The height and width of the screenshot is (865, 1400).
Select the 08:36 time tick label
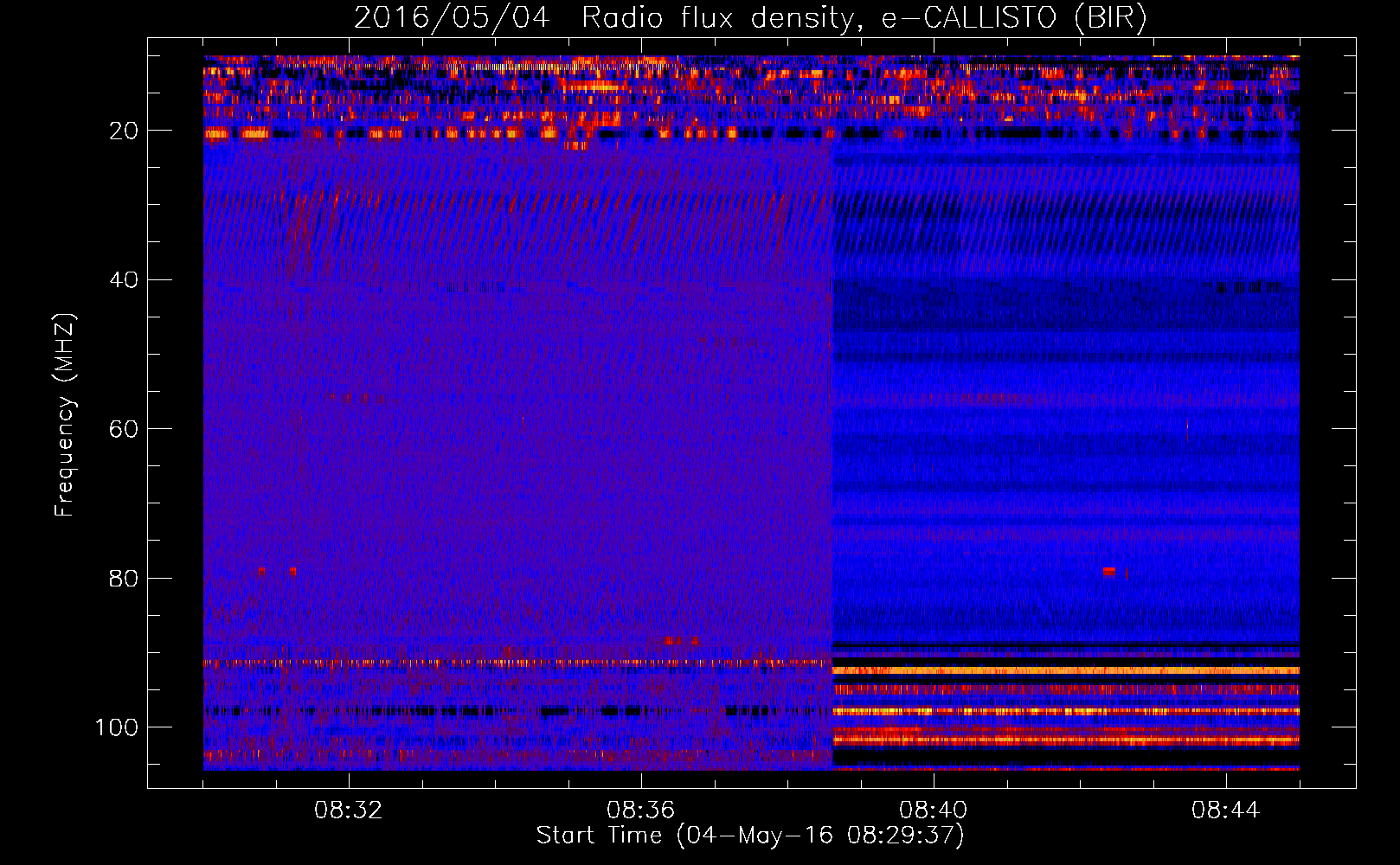(x=641, y=811)
